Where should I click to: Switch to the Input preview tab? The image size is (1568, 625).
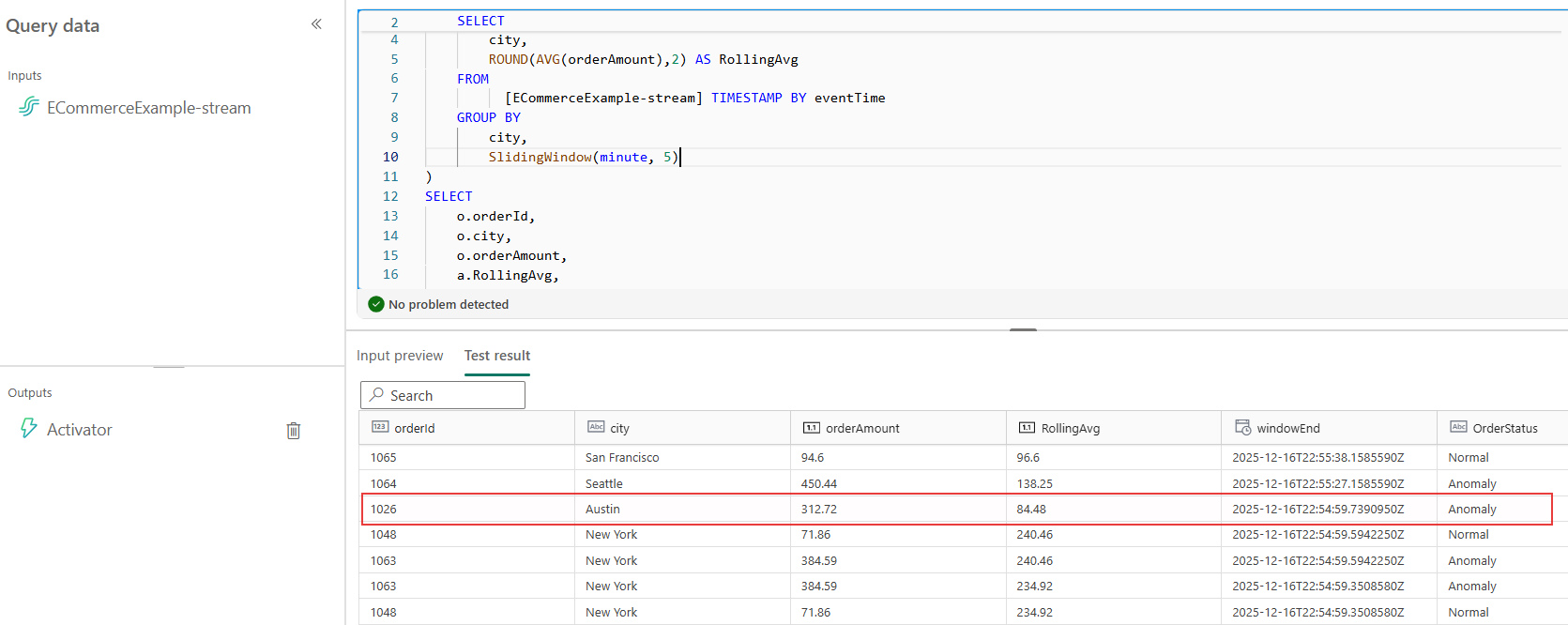pos(400,356)
